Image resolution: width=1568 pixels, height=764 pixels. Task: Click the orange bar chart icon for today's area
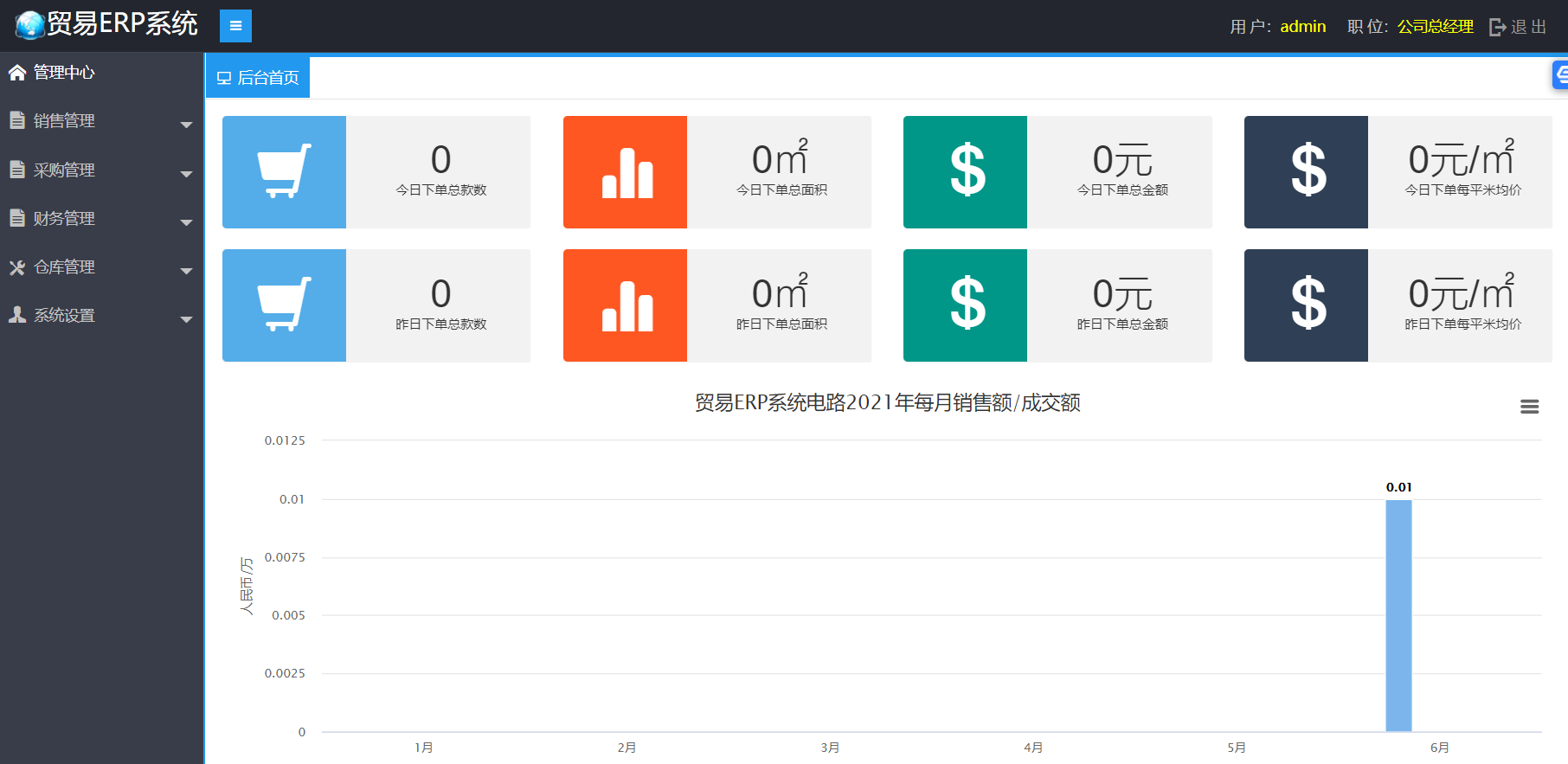[625, 172]
